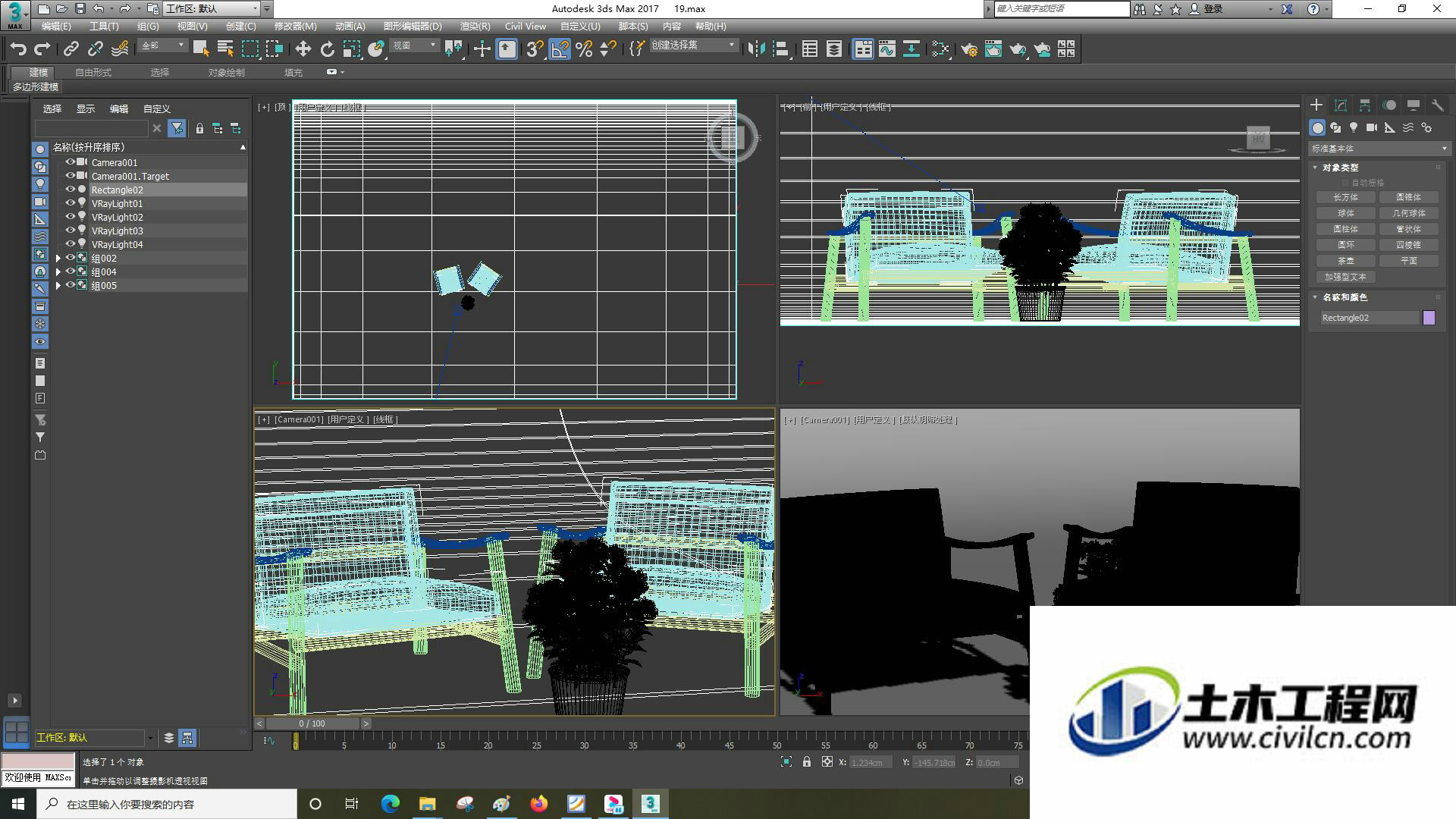This screenshot has height=819, width=1456.
Task: Click the 圆柱体 cylinder primitive button
Action: 1346,229
